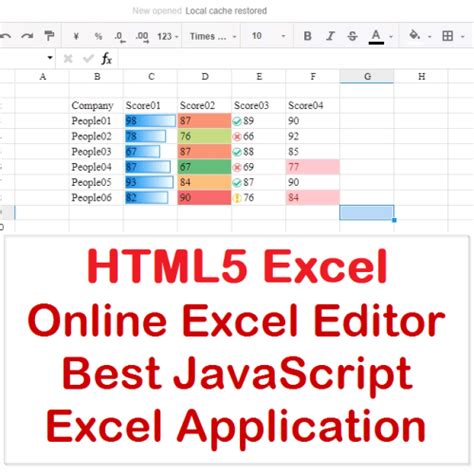Screen dimensions: 474x474
Task: Select the Paint format roller tool
Action: (x=49, y=36)
